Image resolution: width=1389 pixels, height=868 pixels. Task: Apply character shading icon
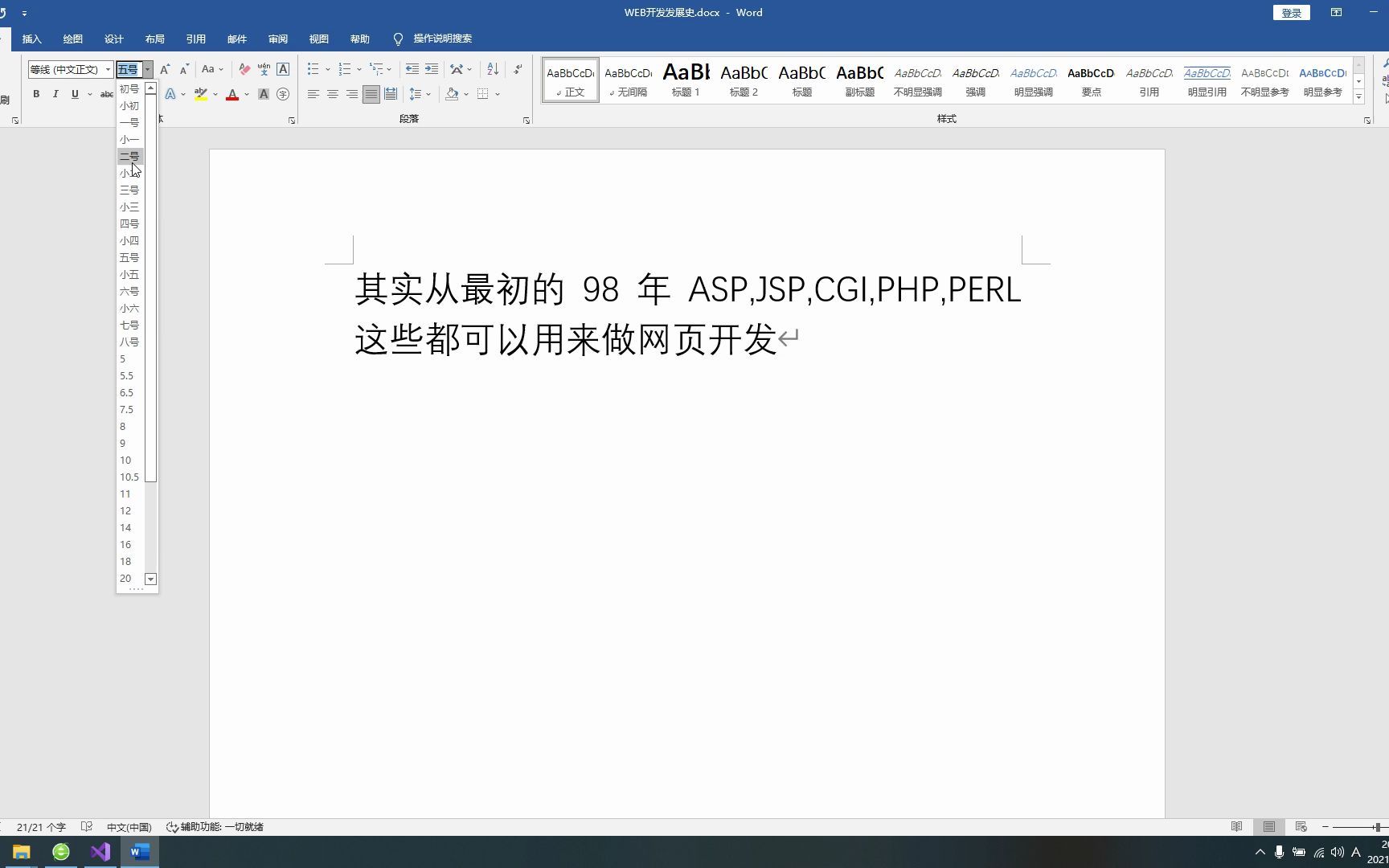pyautogui.click(x=264, y=94)
